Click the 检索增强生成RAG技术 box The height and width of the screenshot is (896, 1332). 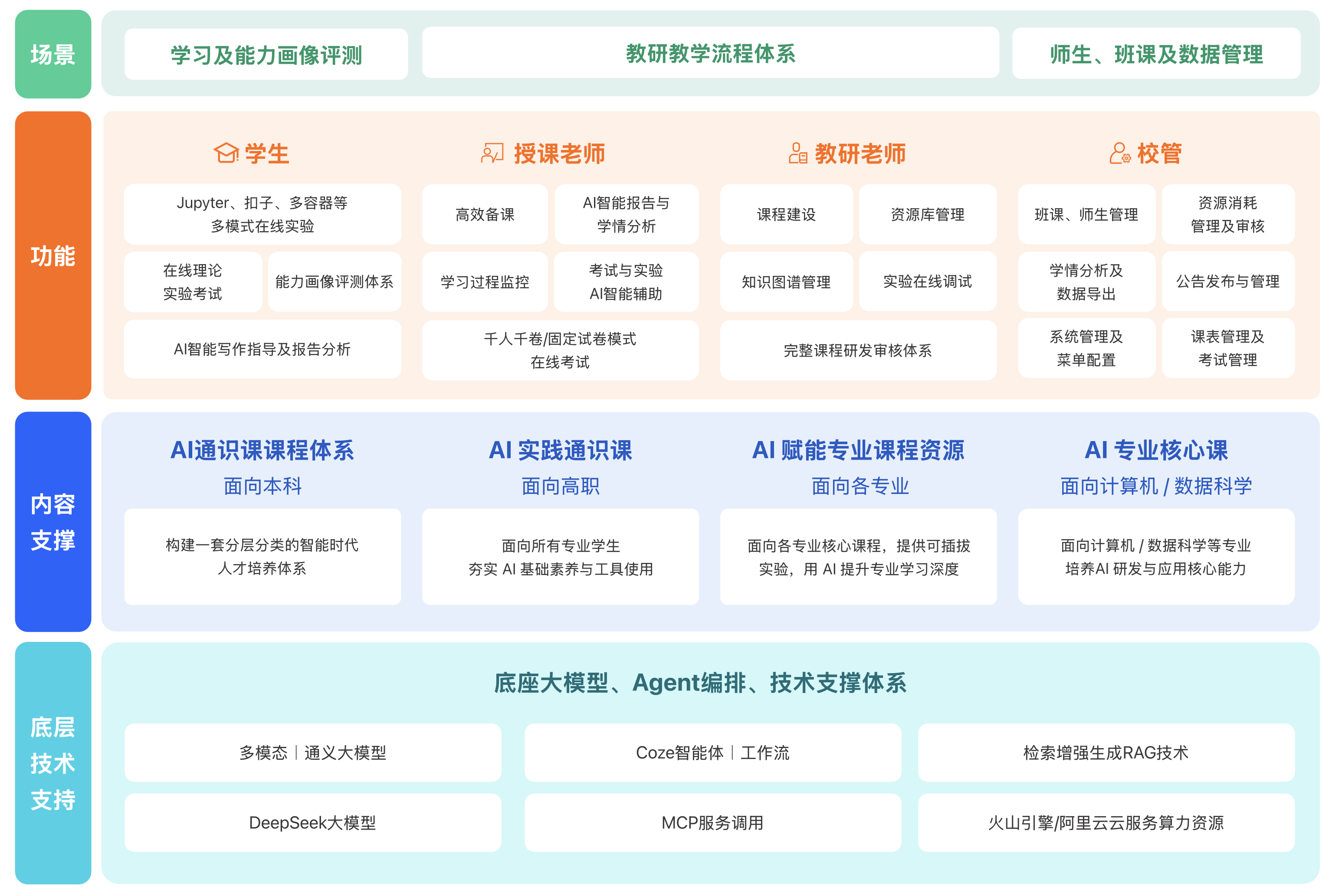tap(1105, 752)
